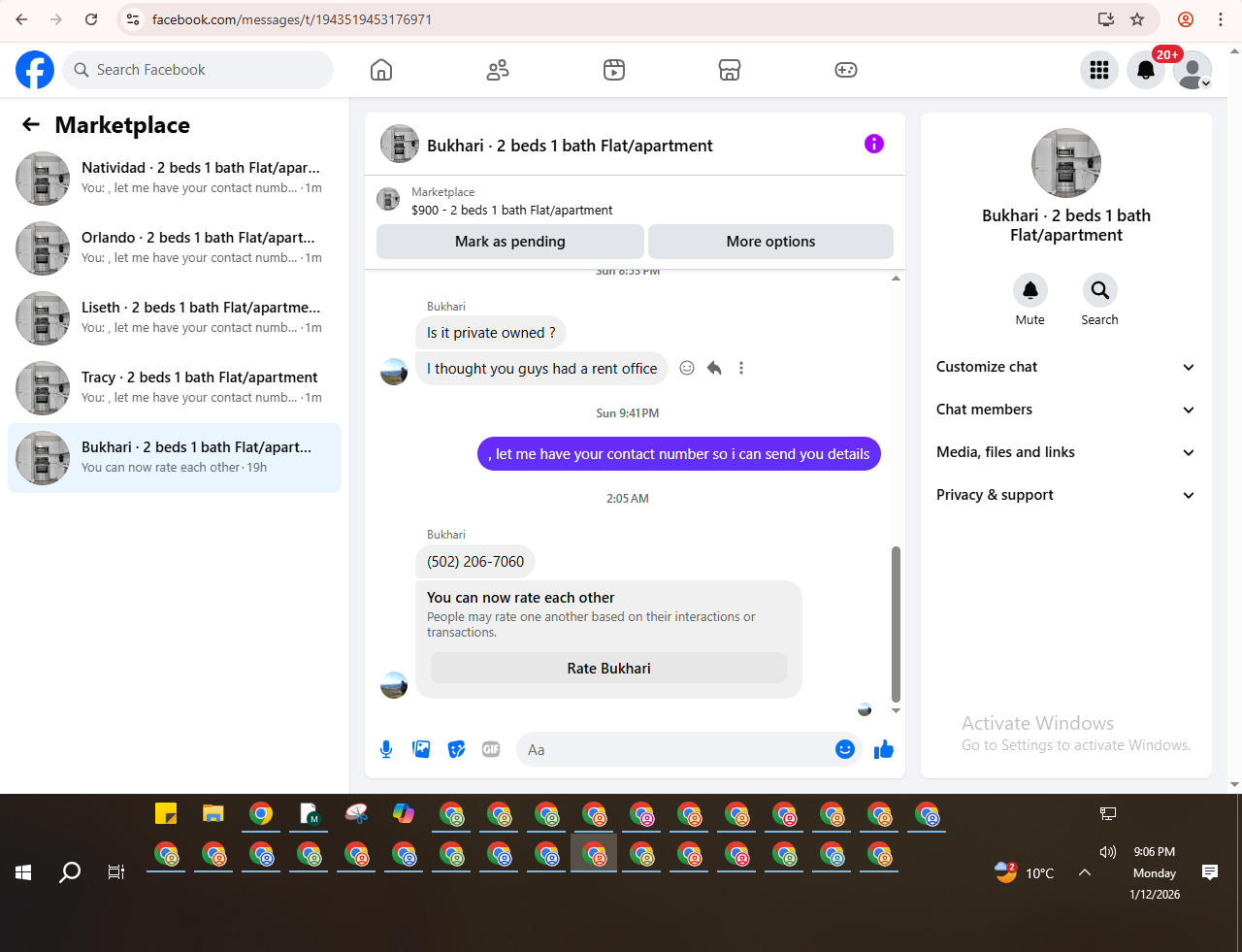This screenshot has width=1242, height=952.
Task: Open the Natividad conversation
Action: [175, 179]
